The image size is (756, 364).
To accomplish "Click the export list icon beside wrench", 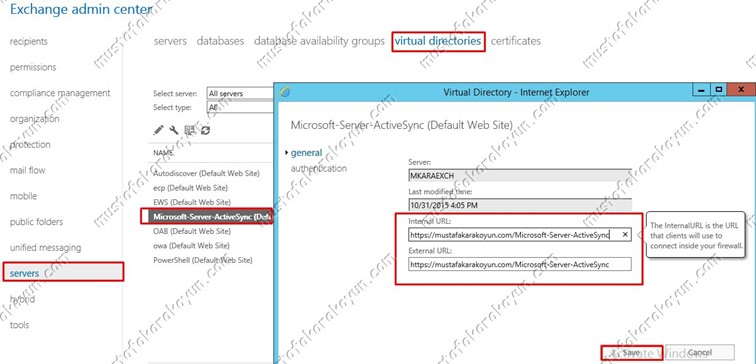I will [189, 130].
